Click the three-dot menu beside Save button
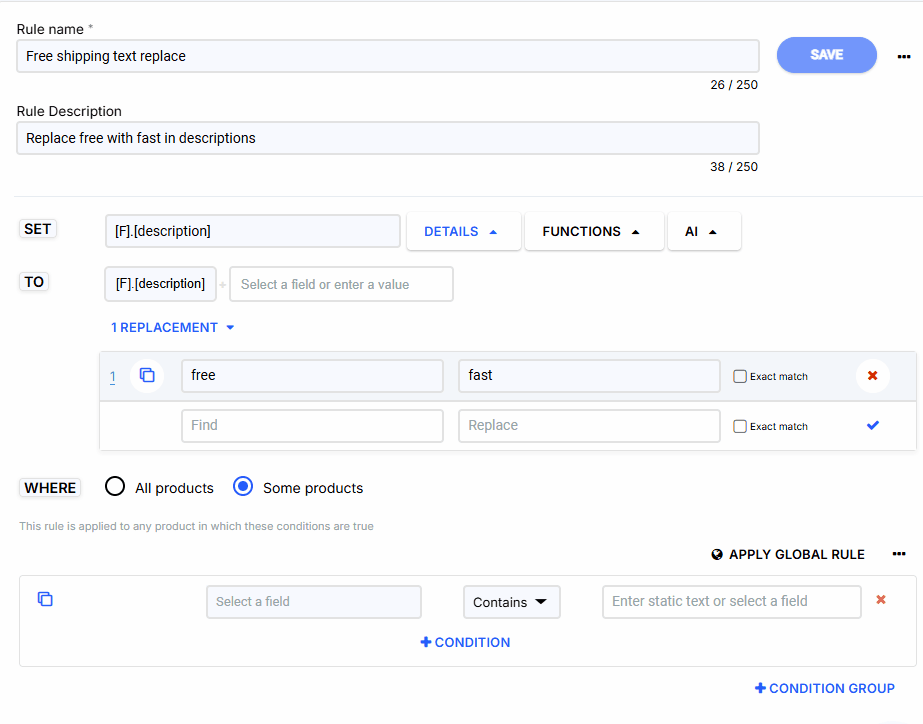Screen dimensions: 923x724 (904, 57)
